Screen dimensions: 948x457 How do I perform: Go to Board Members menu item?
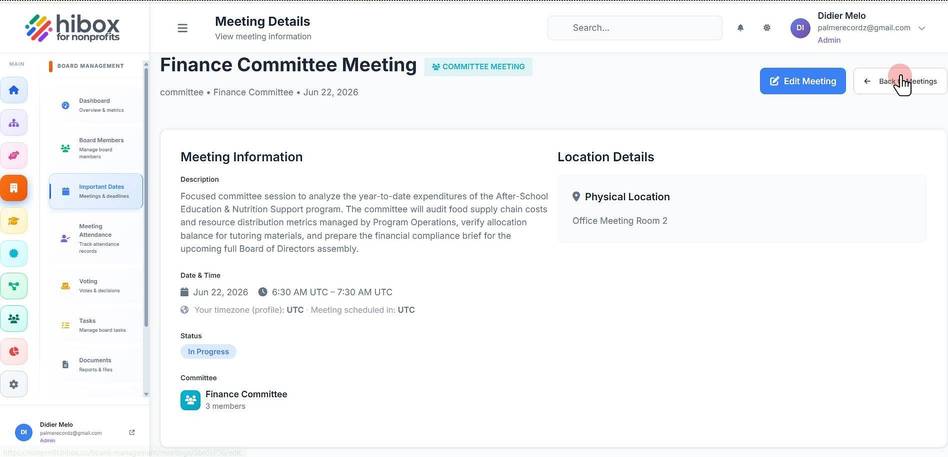coord(96,148)
